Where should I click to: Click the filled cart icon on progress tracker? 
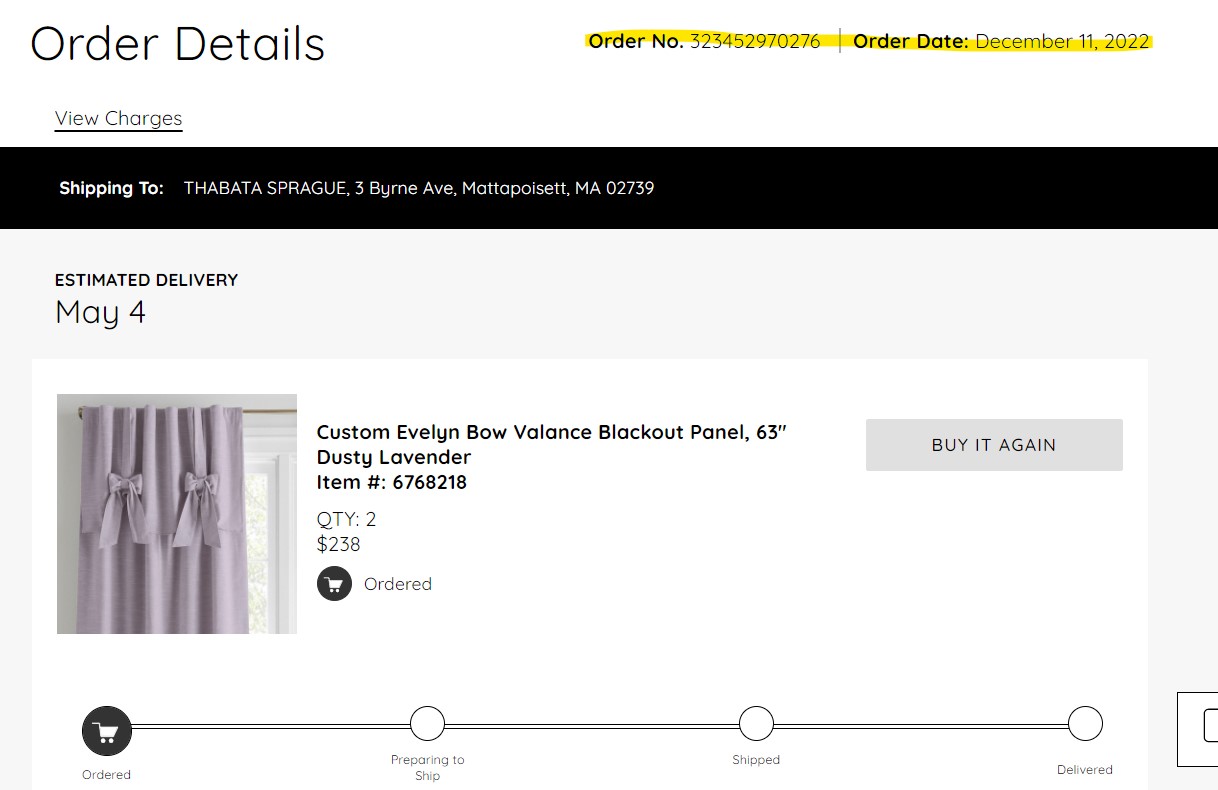coord(106,731)
